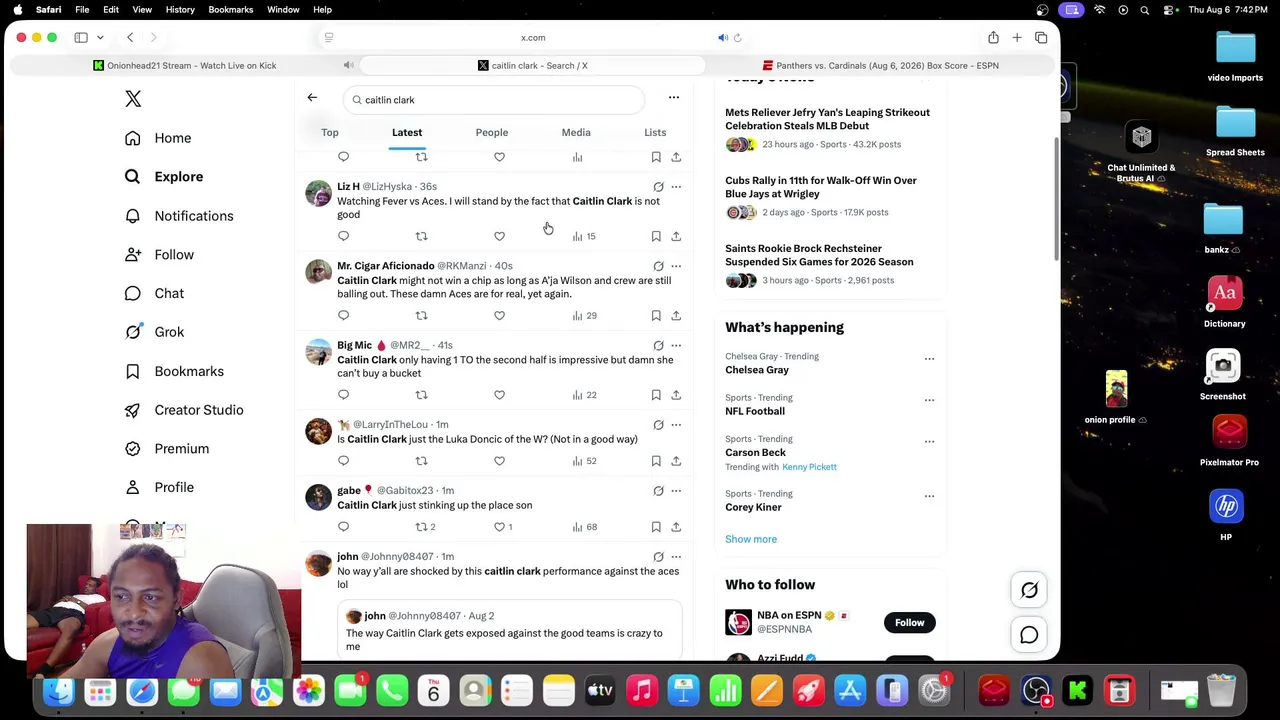Toggle Safari sidebar button
The image size is (1280, 720).
click(81, 38)
